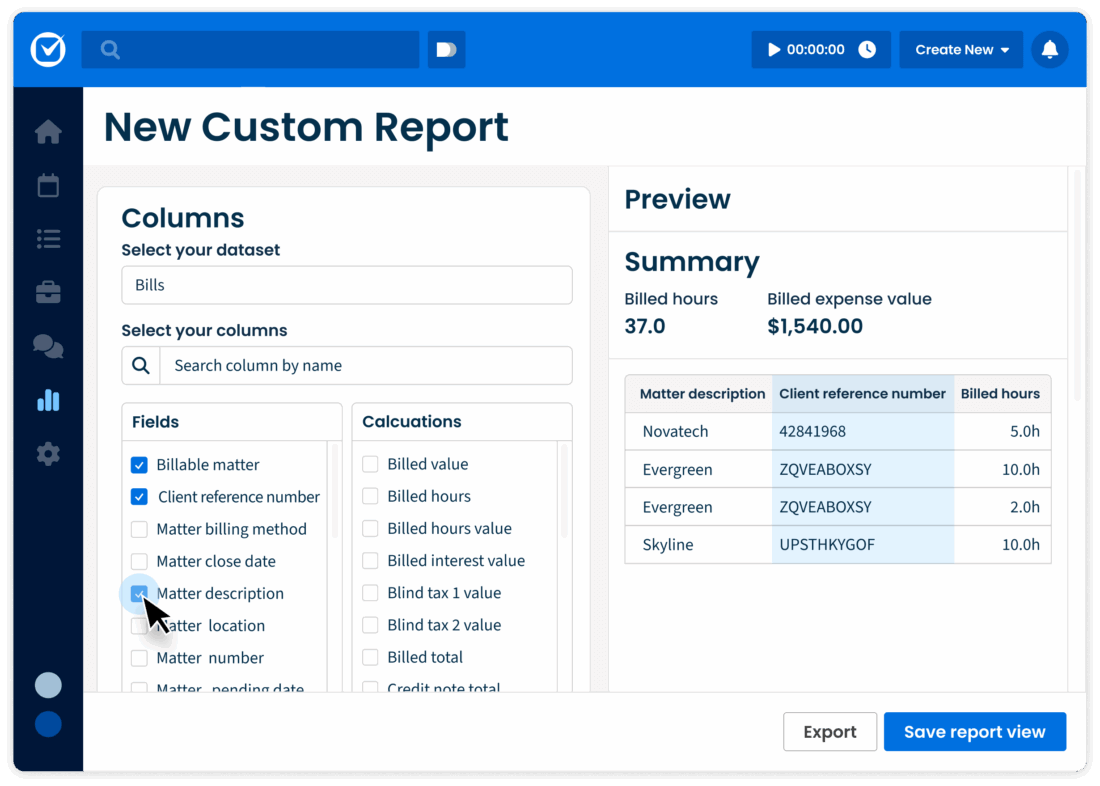Enable the Billed hours calculation
1100x786 pixels.
[x=370, y=496]
